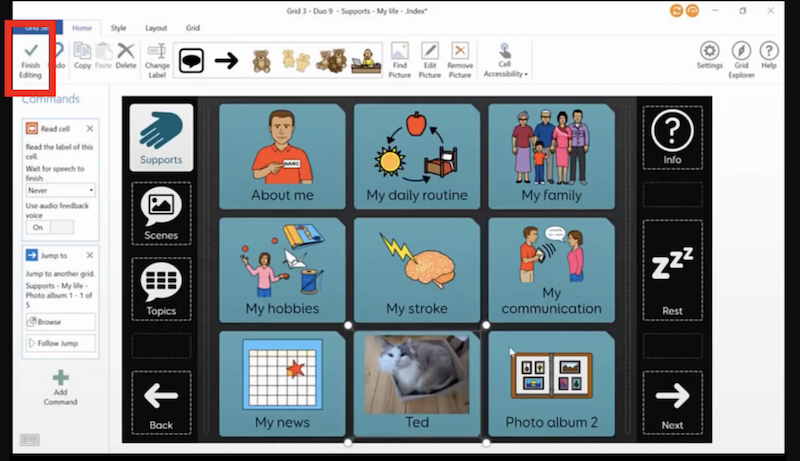Open Cell Accessibility dropdown

coord(504,59)
